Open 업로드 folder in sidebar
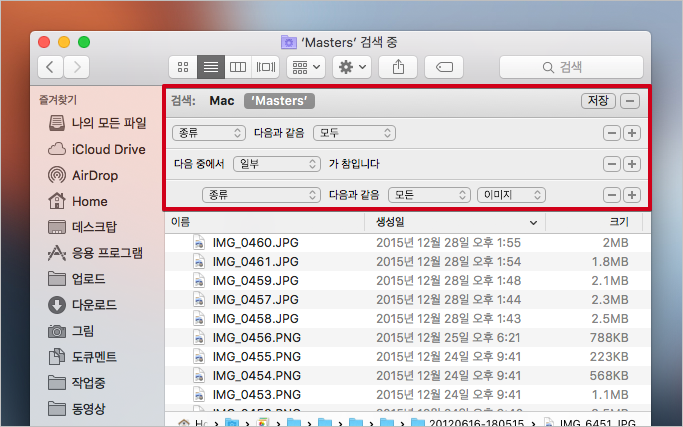 point(76,279)
